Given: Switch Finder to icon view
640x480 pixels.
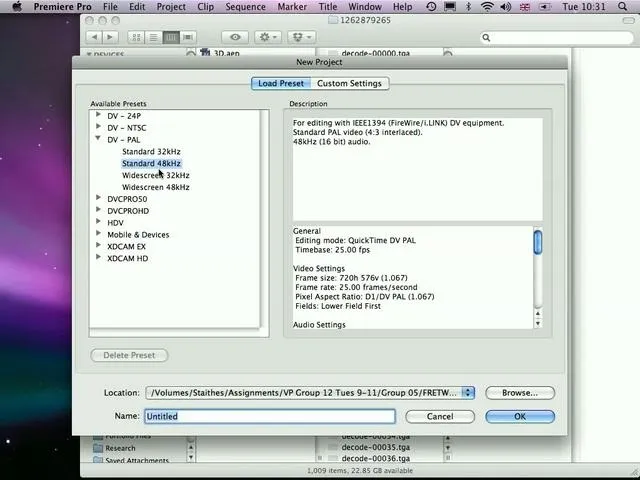Looking at the screenshot, I should (x=136, y=38).
